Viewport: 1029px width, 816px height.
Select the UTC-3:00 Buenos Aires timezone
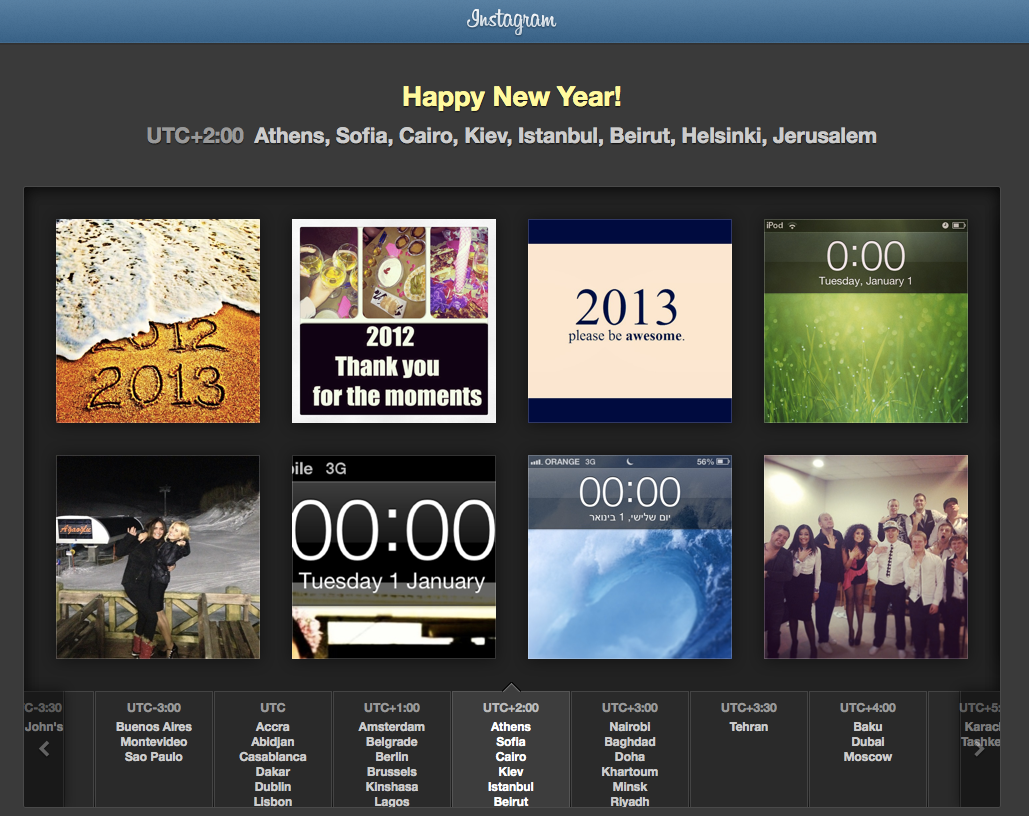click(154, 742)
